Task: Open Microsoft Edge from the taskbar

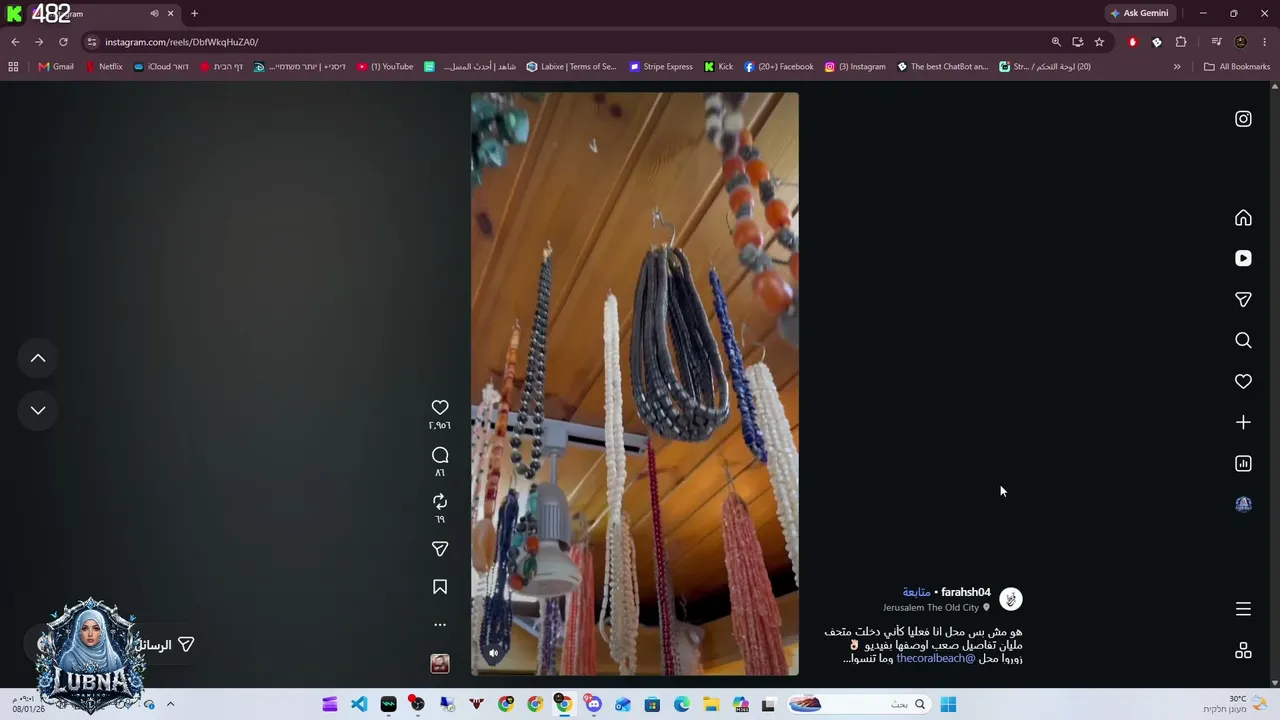Action: pyautogui.click(x=682, y=704)
